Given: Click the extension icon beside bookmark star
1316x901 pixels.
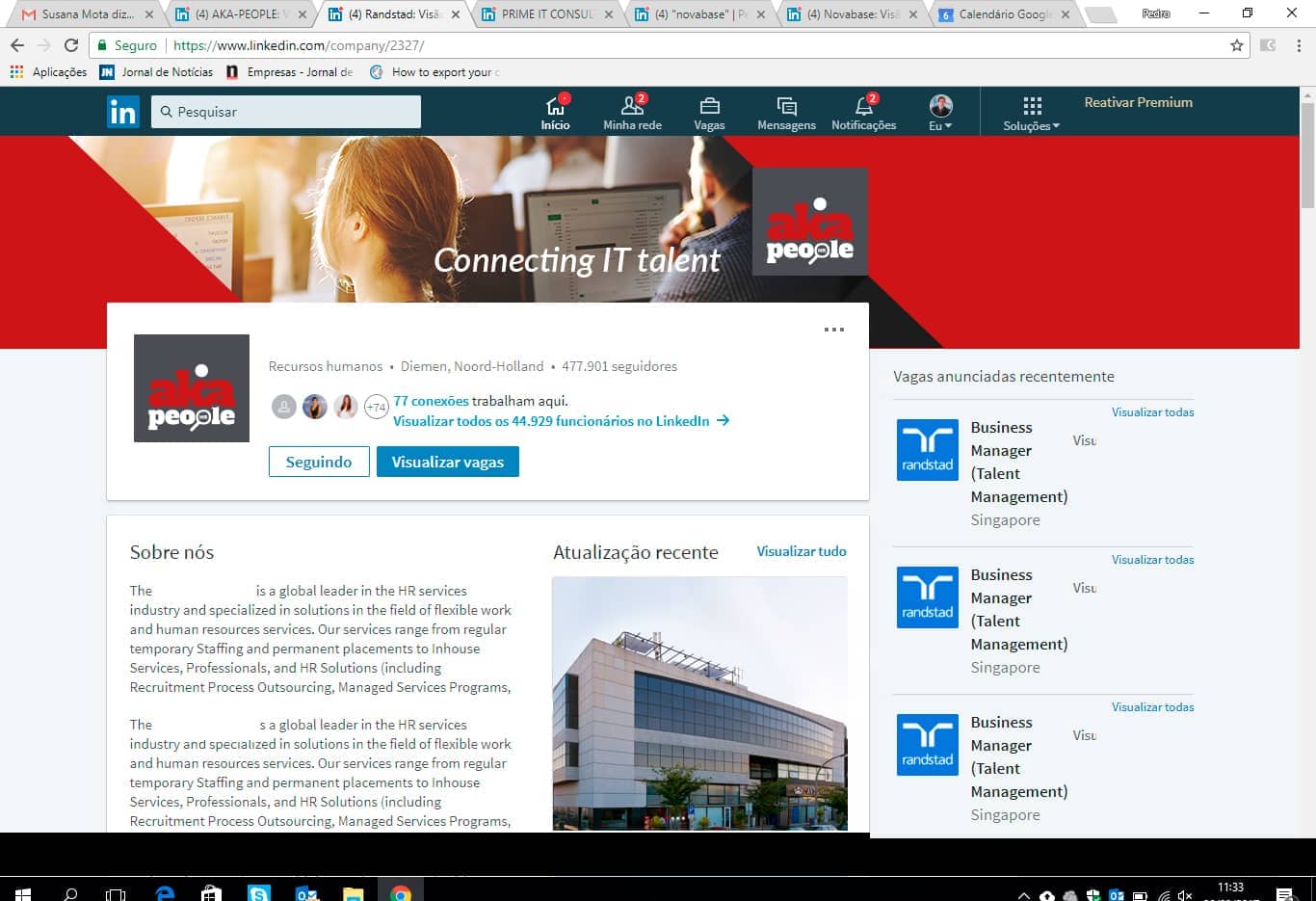Looking at the screenshot, I should pyautogui.click(x=1268, y=45).
